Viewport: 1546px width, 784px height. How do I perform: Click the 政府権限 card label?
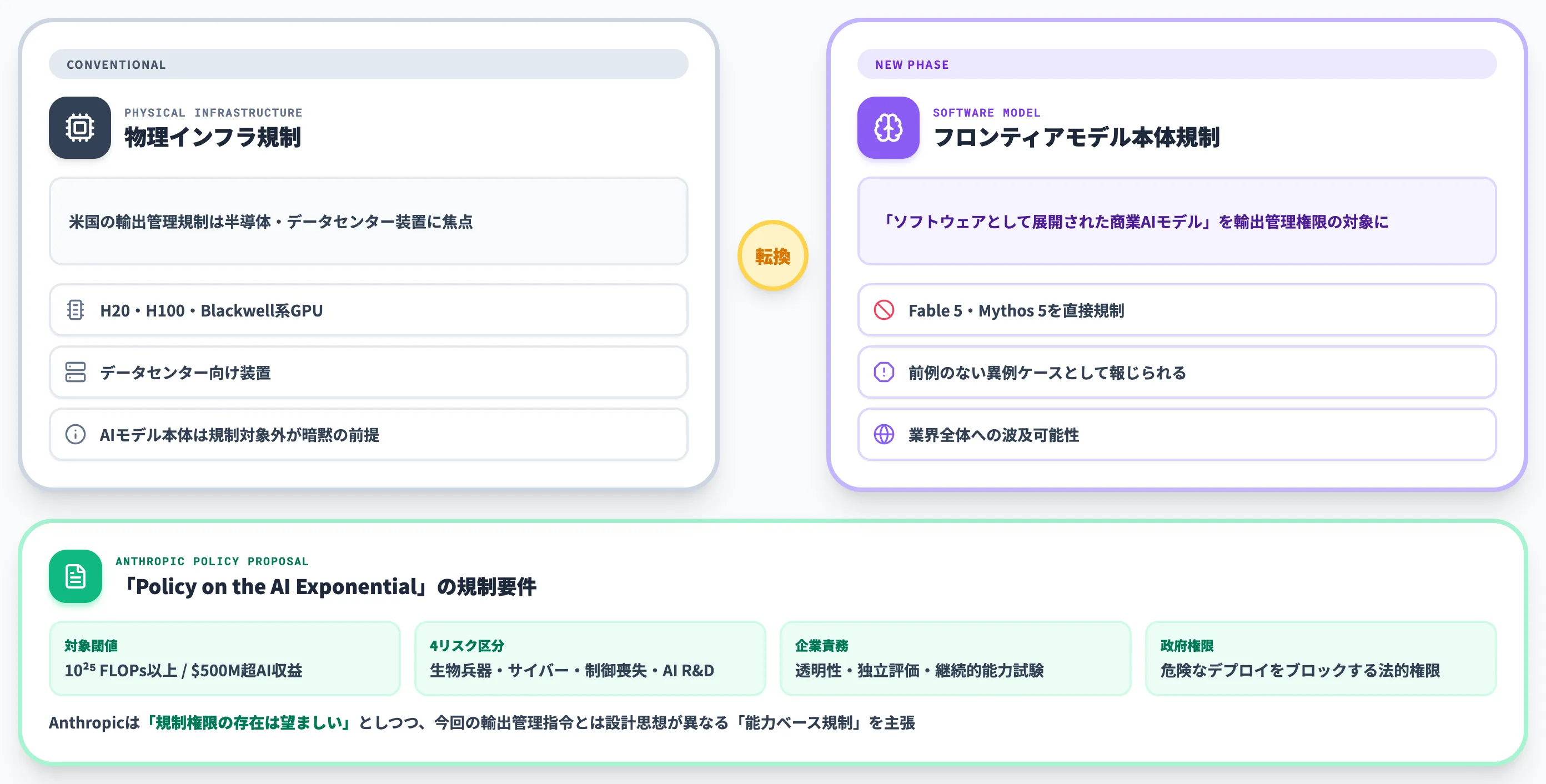click(x=1187, y=645)
